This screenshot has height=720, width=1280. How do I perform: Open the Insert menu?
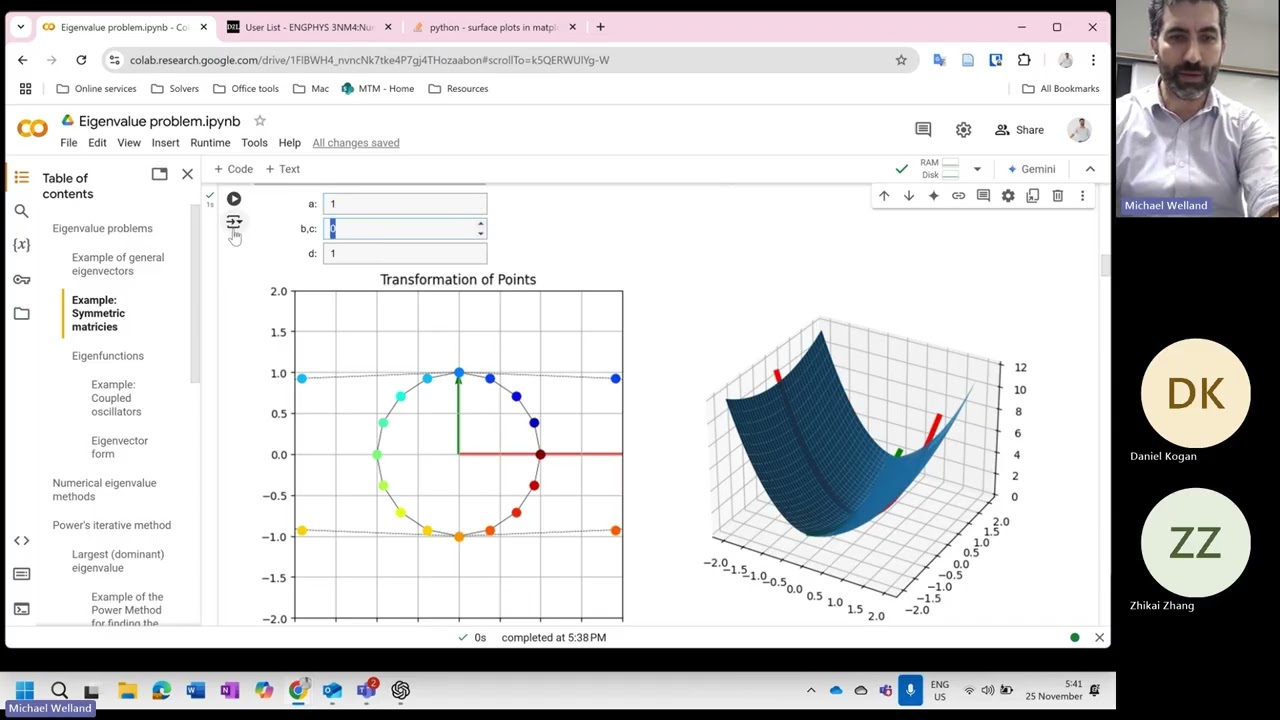[165, 143]
